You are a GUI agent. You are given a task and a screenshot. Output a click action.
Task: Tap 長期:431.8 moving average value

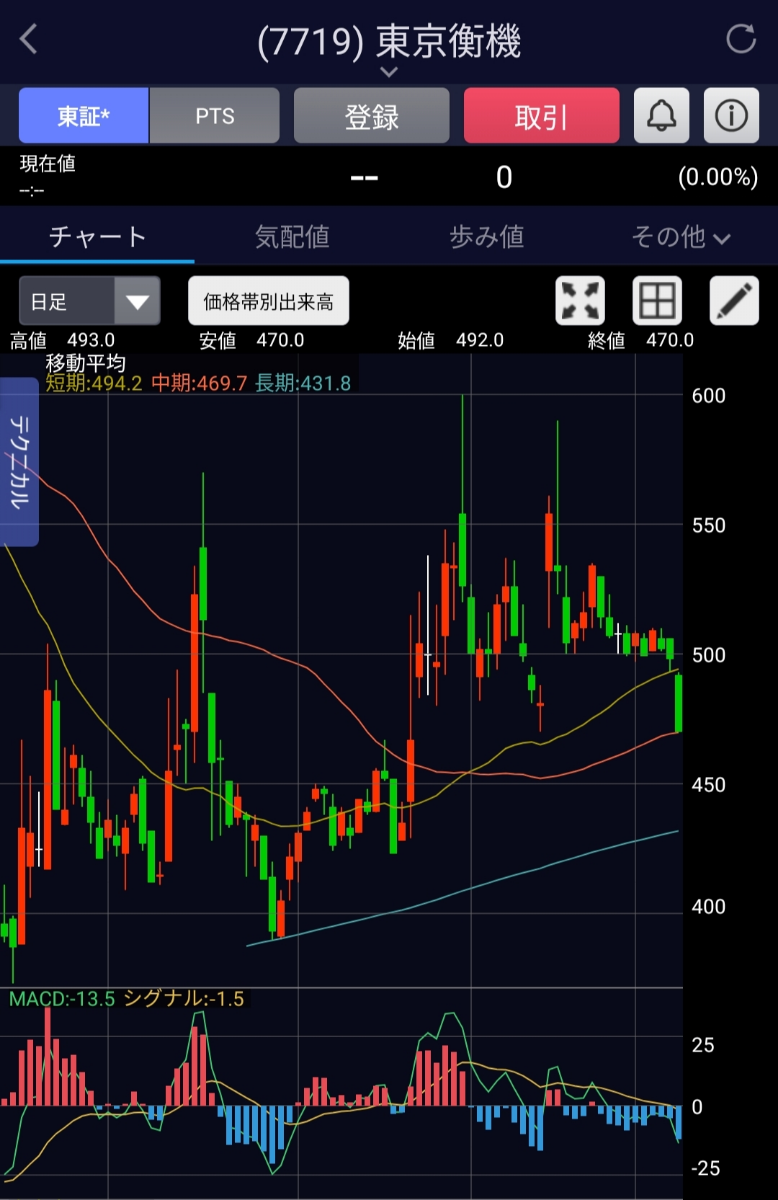(303, 383)
